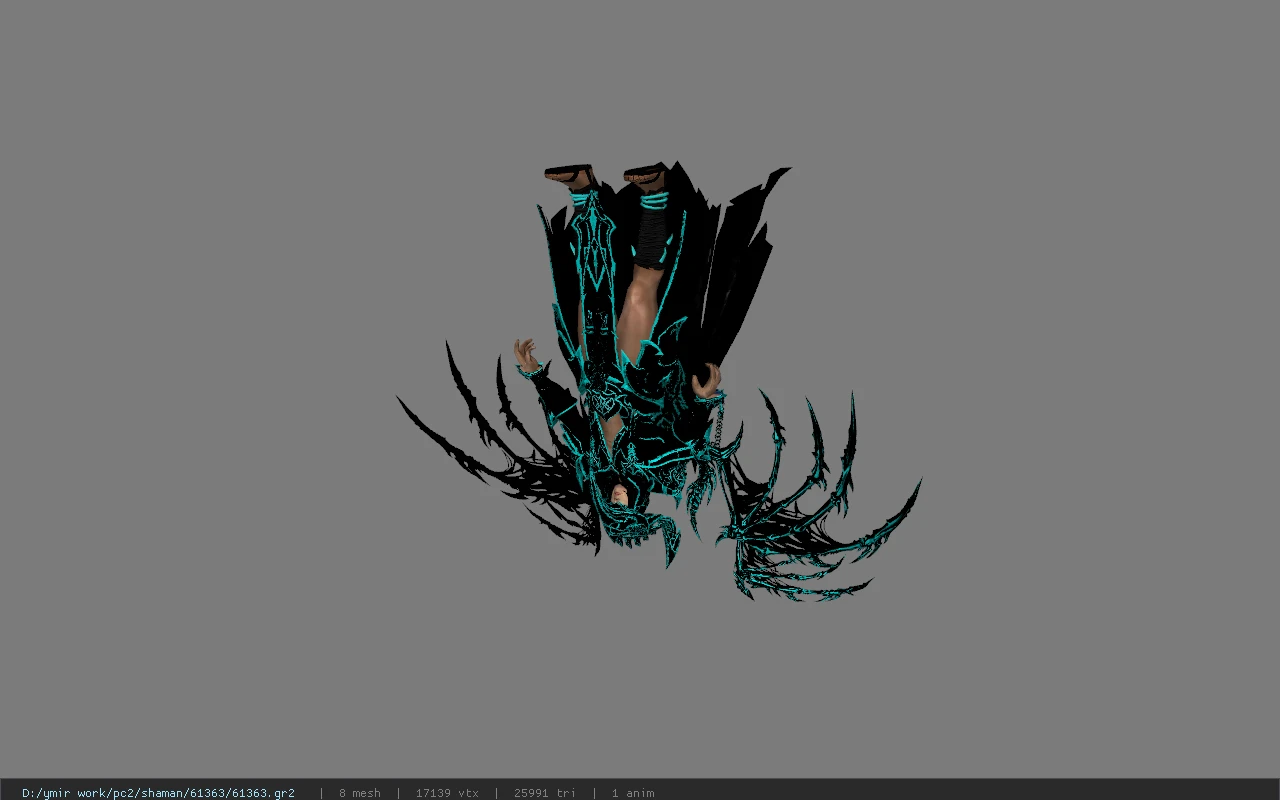The width and height of the screenshot is (1280, 800).
Task: Click the '17139 vtx' vertex count
Action: (447, 793)
